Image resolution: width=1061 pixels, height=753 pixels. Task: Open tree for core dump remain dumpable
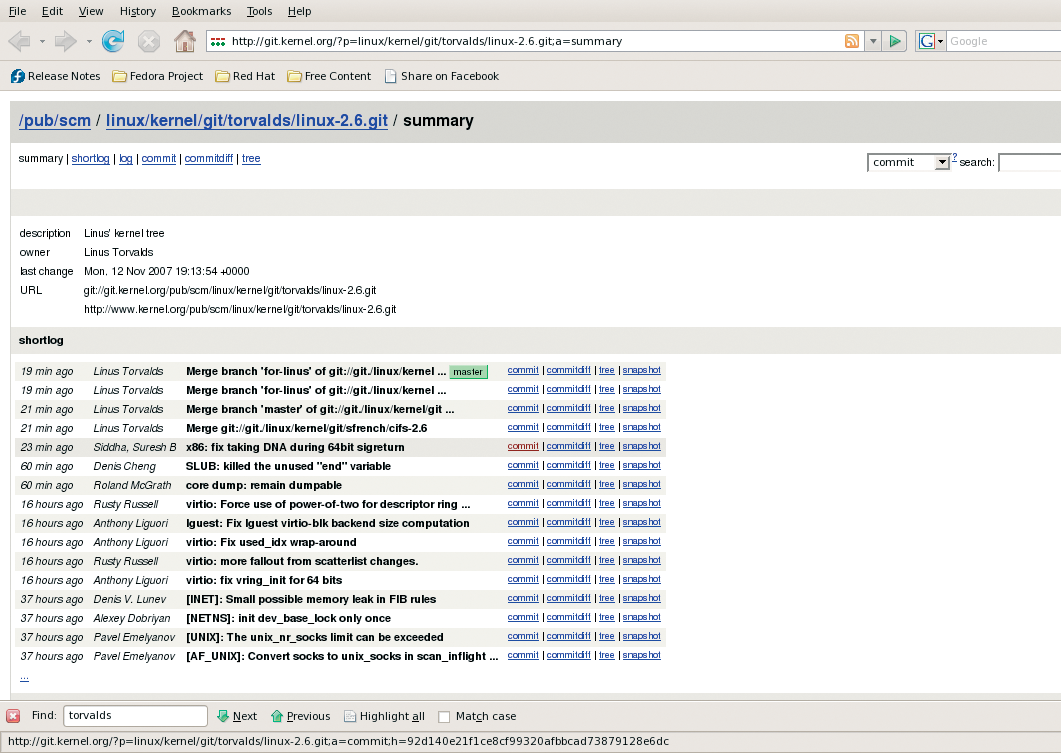(606, 484)
